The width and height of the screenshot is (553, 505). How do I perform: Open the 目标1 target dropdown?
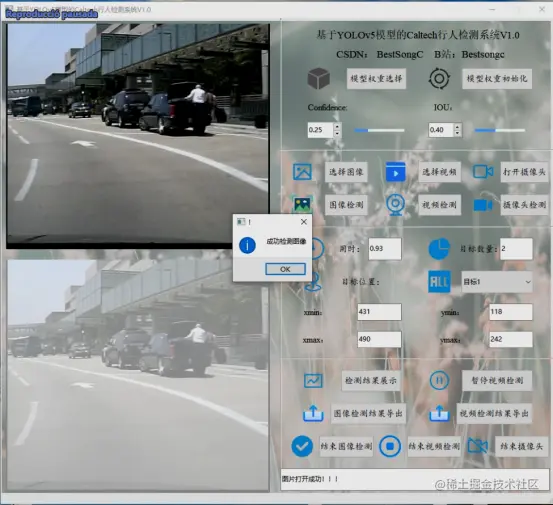click(x=497, y=282)
